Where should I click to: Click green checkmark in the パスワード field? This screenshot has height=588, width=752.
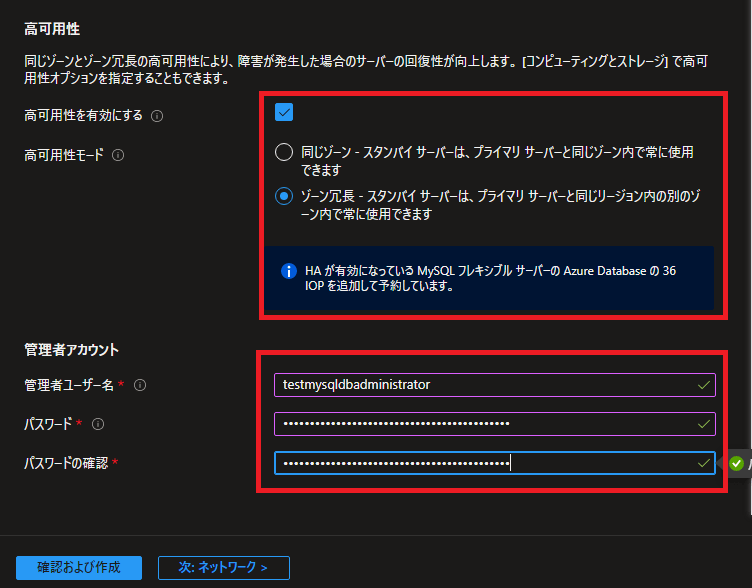click(704, 424)
